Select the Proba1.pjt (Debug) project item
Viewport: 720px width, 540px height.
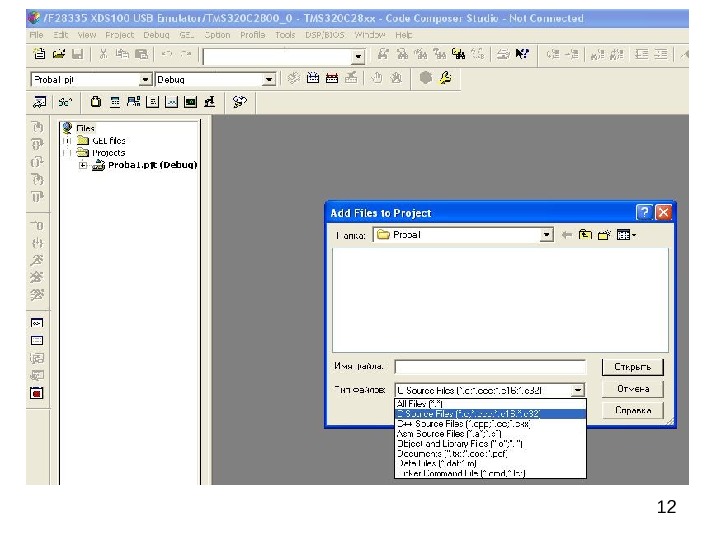pyautogui.click(x=152, y=165)
